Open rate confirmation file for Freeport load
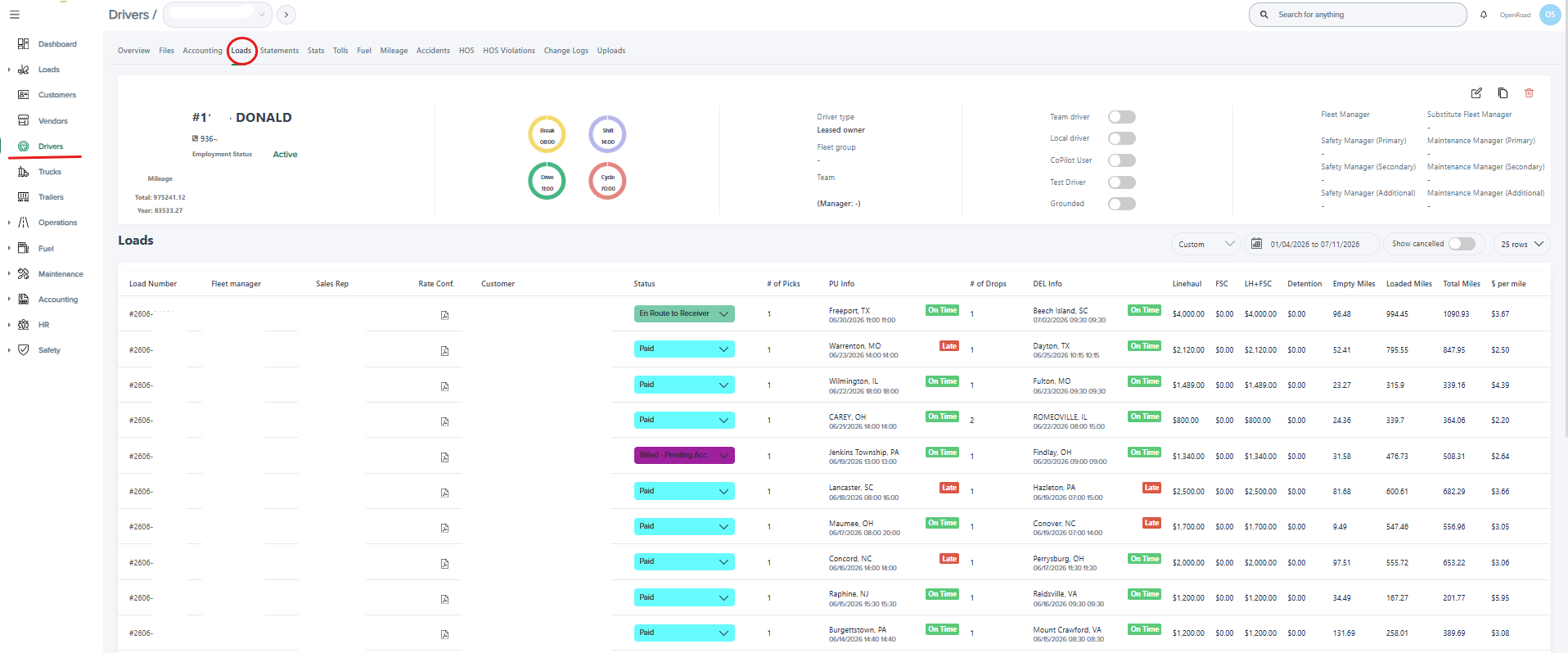Image resolution: width=1568 pixels, height=653 pixels. [444, 315]
